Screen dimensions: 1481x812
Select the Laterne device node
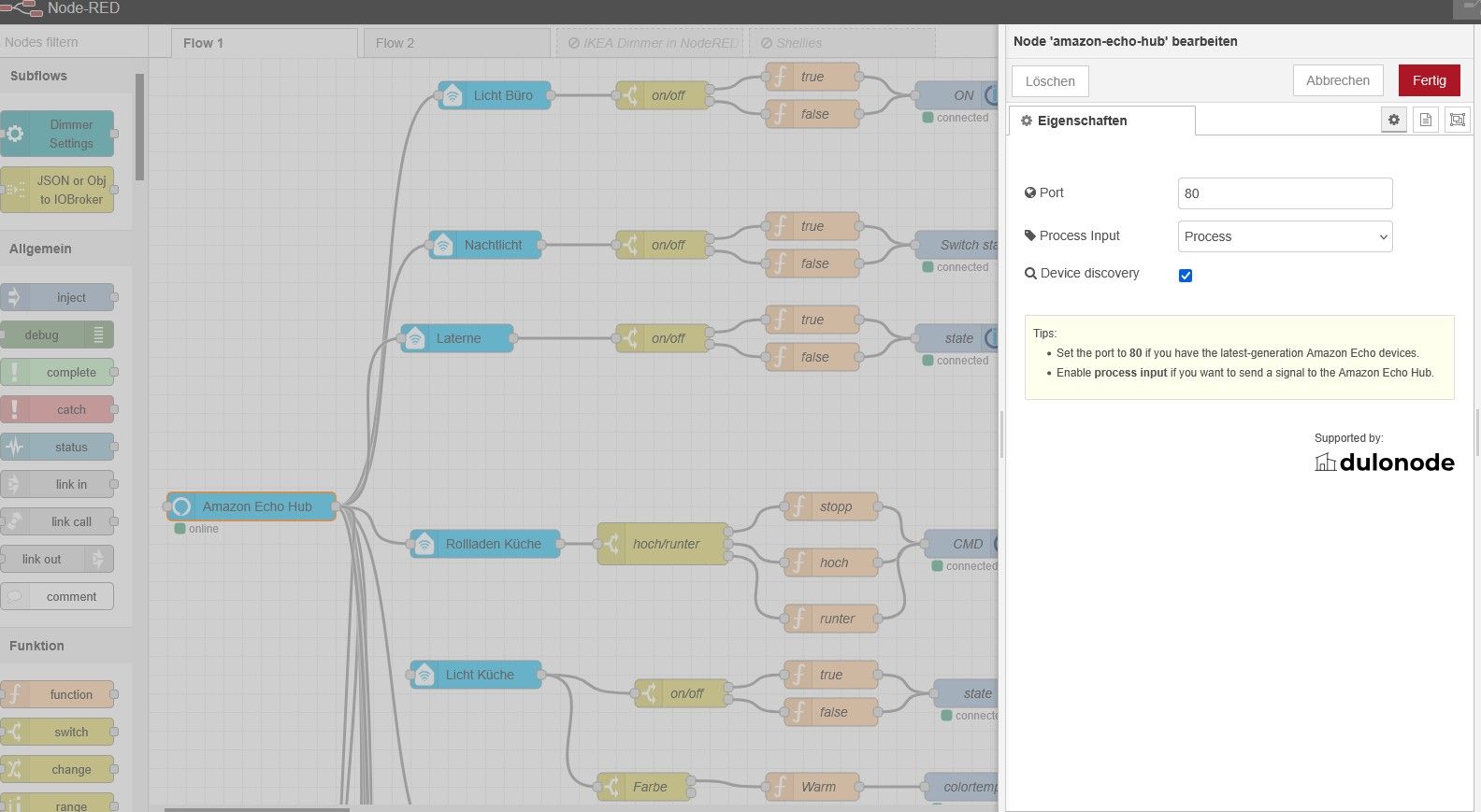pyautogui.click(x=457, y=338)
